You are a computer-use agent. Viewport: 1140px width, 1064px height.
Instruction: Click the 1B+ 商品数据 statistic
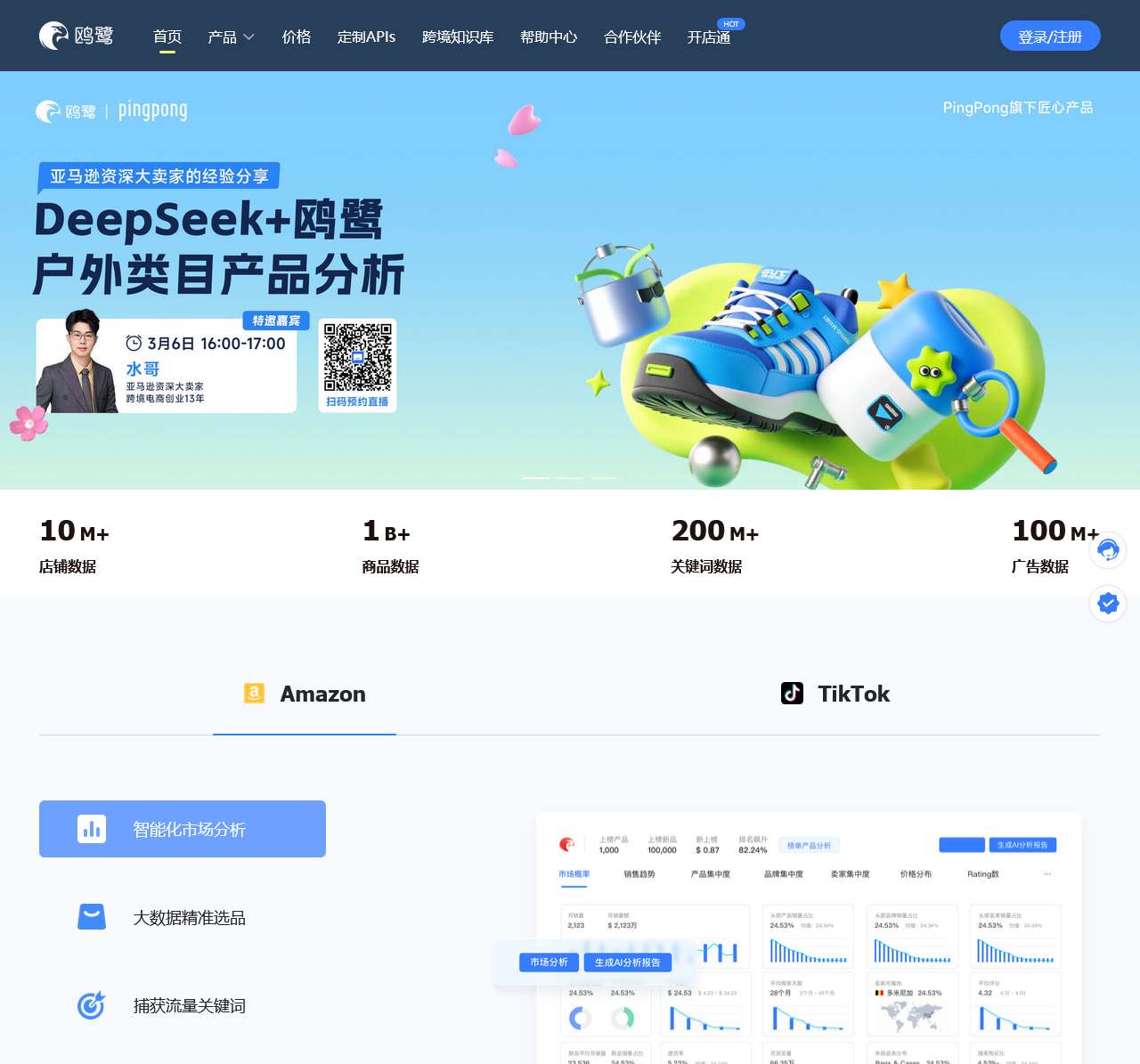tap(390, 546)
